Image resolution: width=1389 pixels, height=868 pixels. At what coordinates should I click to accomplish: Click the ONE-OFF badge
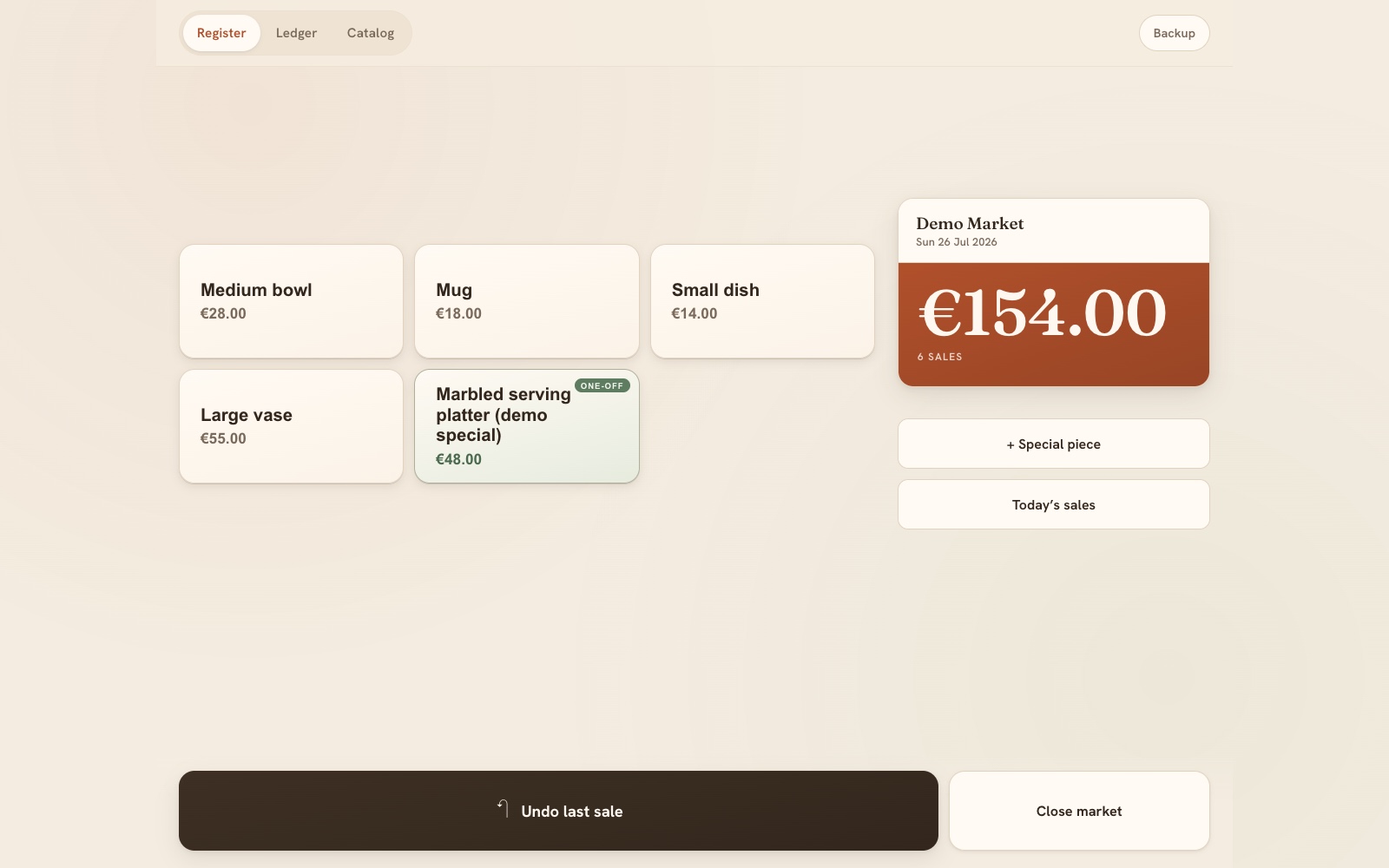point(602,385)
